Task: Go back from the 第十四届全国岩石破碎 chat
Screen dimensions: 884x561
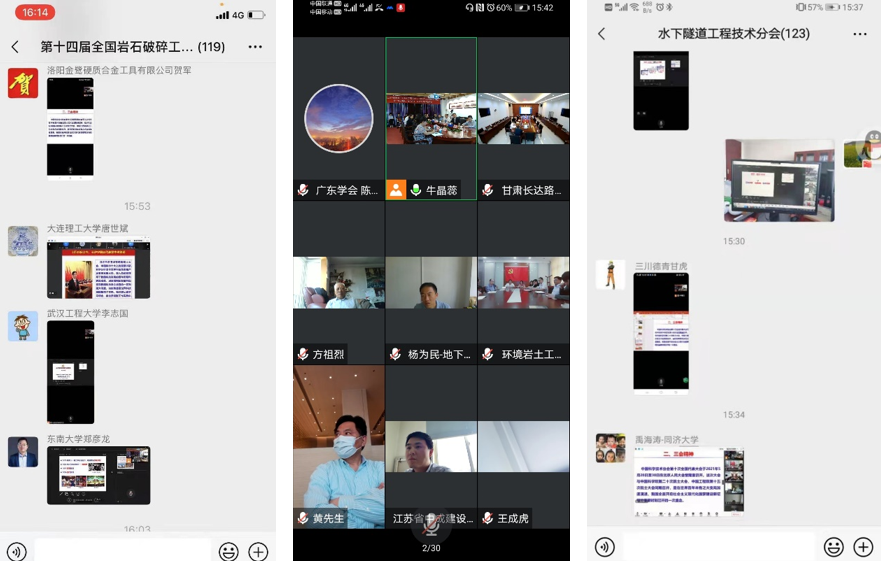Action: coord(15,47)
